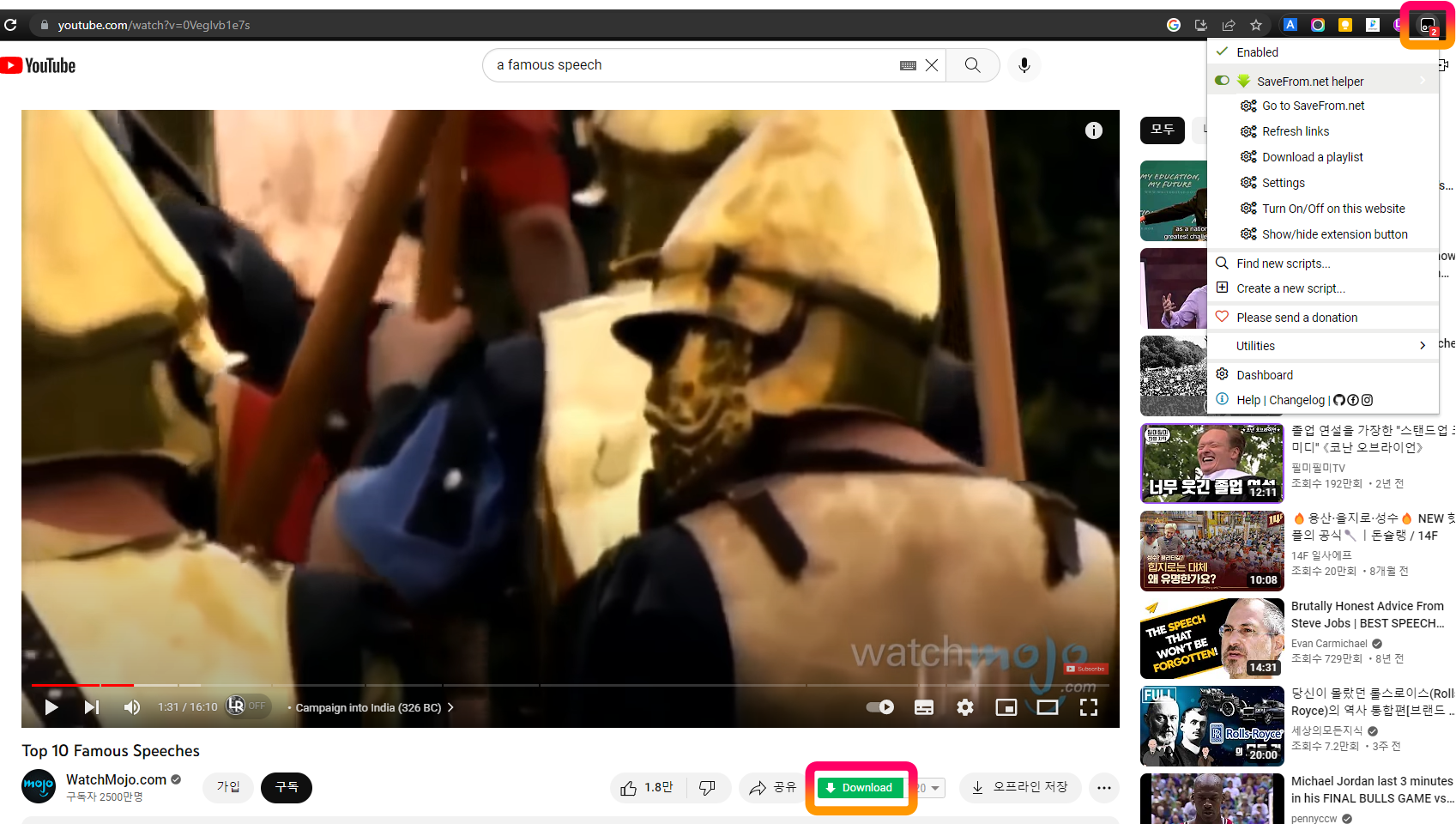This screenshot has height=824, width=1456.
Task: Click 'Please send a donation'
Action: (x=1322, y=318)
